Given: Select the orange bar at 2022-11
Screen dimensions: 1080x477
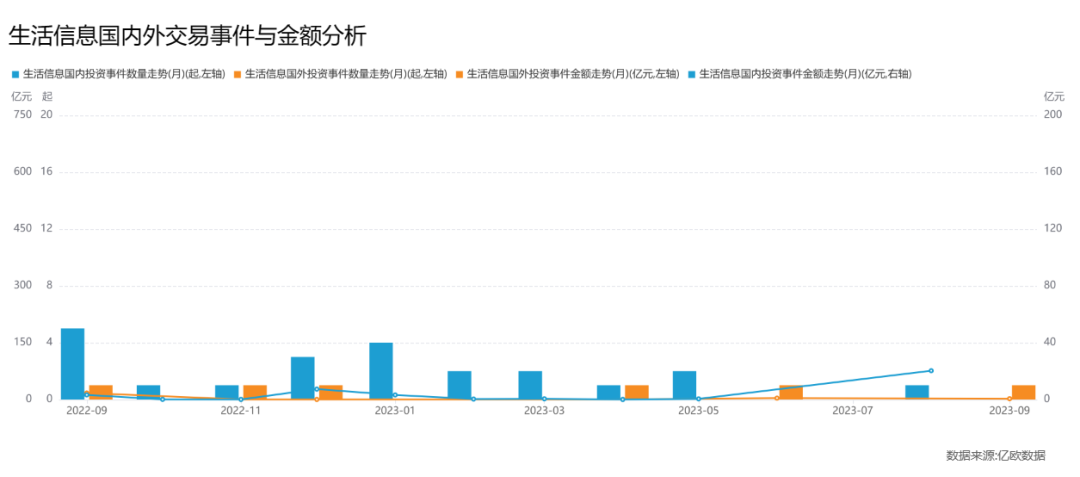Looking at the screenshot, I should [255, 392].
